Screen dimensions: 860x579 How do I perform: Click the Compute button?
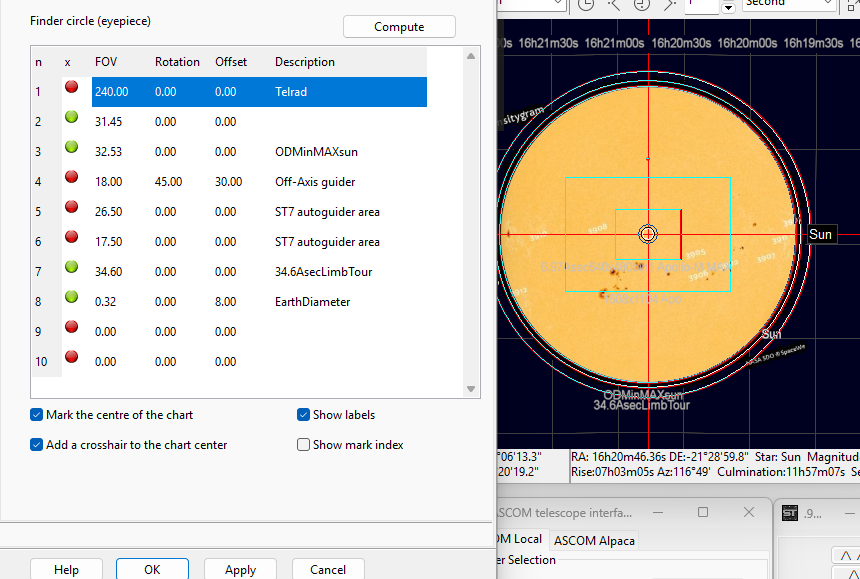(x=399, y=27)
